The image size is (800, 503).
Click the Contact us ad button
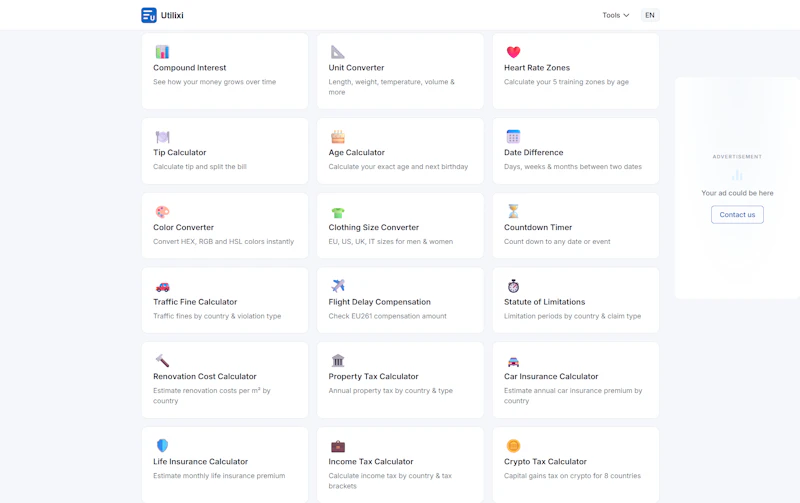pyautogui.click(x=737, y=215)
